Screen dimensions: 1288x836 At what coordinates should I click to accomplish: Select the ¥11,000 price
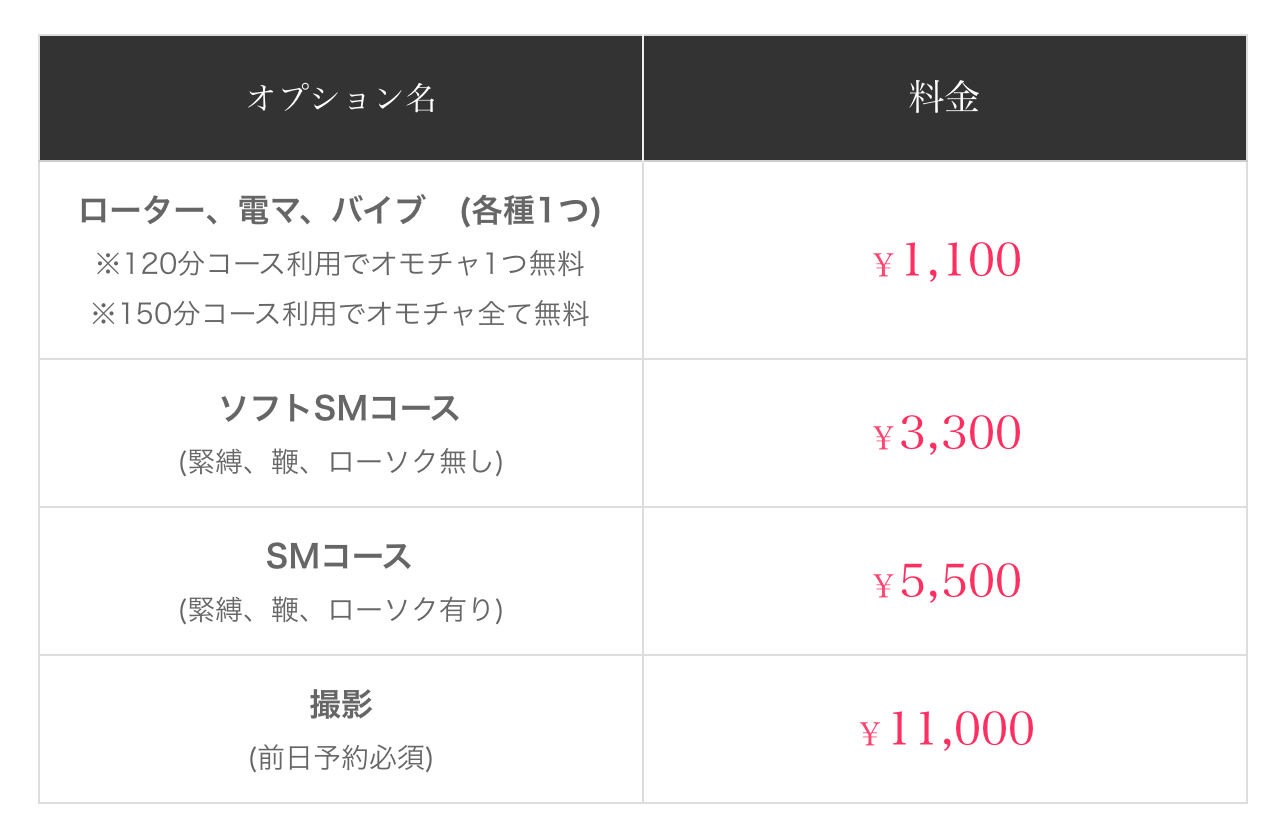click(947, 730)
